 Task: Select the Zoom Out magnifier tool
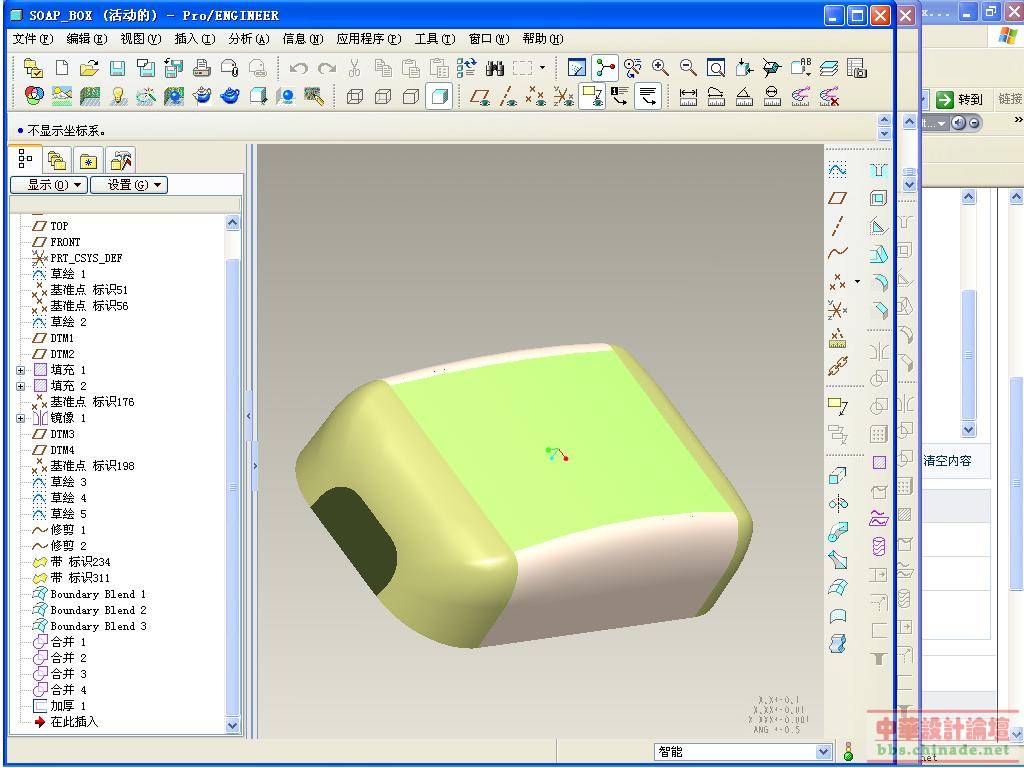[688, 68]
